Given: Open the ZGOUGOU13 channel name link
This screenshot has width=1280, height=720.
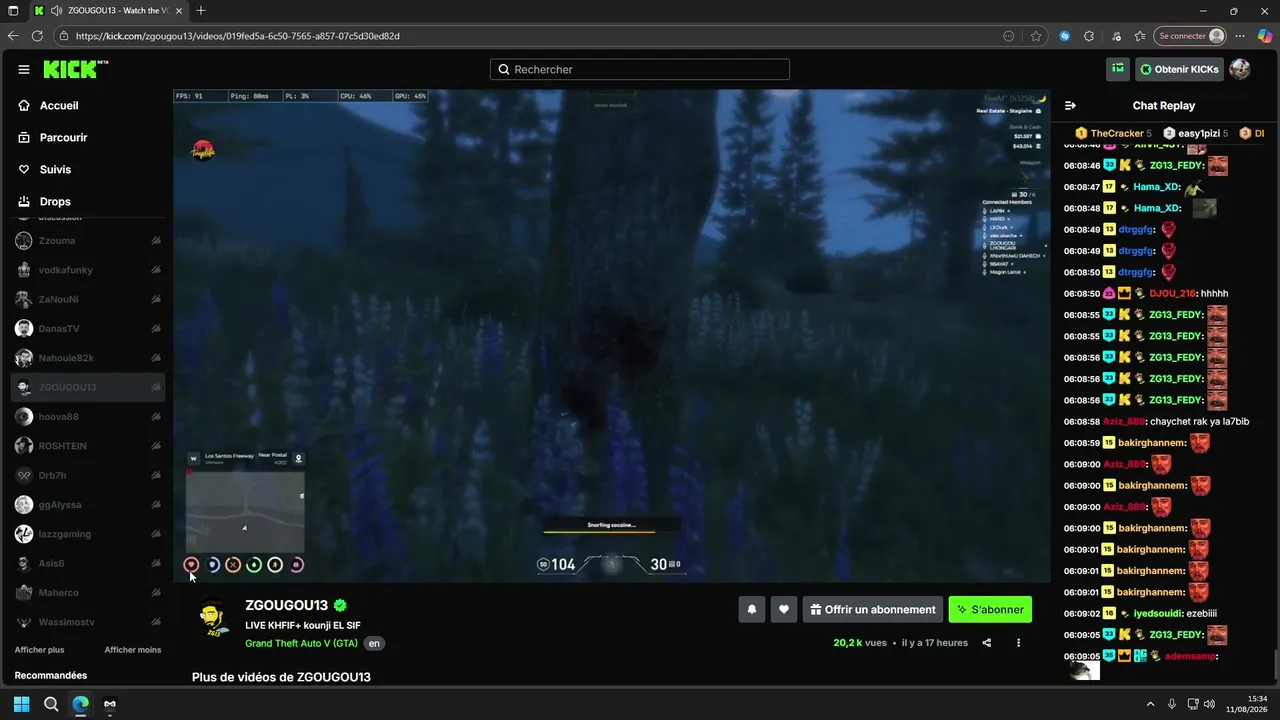Looking at the screenshot, I should click(286, 606).
